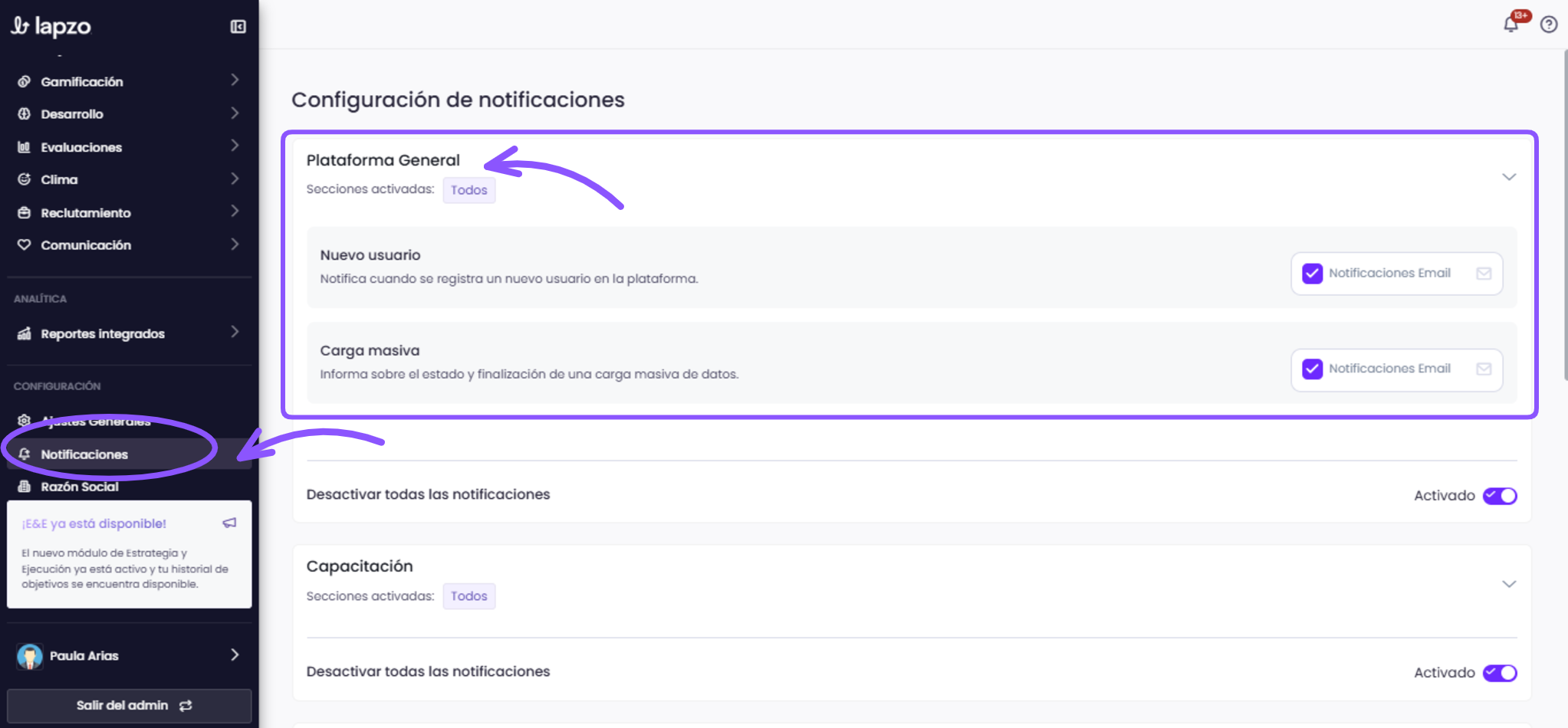The image size is (1568, 728).
Task: Click Activado label in Capacitación section
Action: pos(1444,673)
